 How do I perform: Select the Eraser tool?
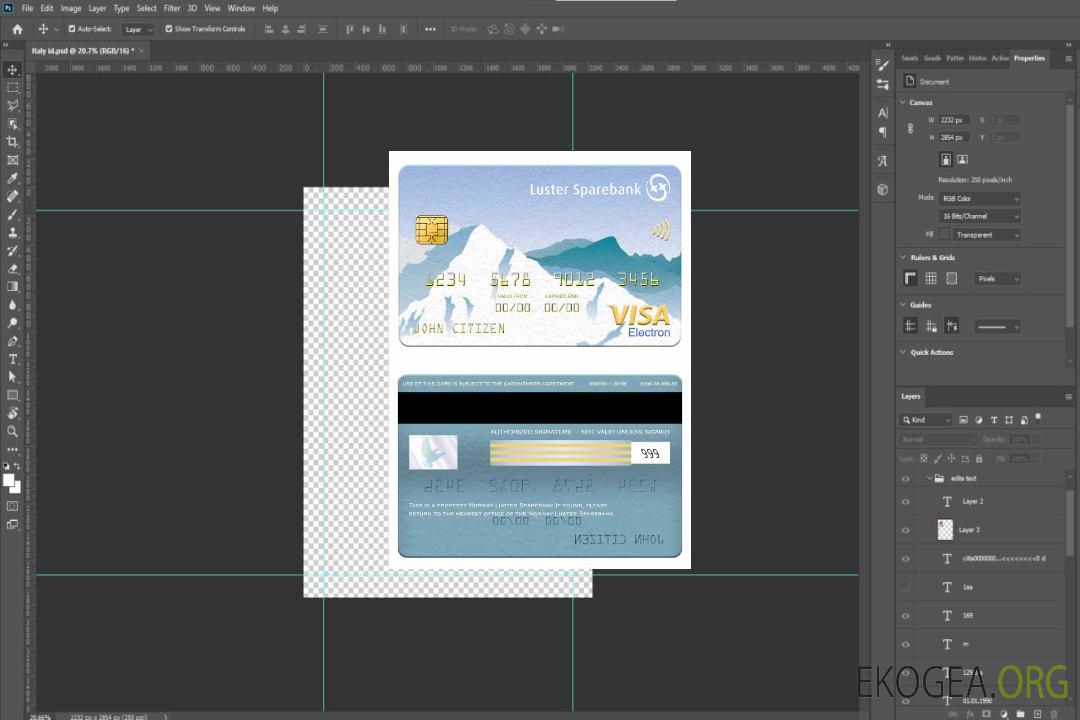[x=12, y=269]
